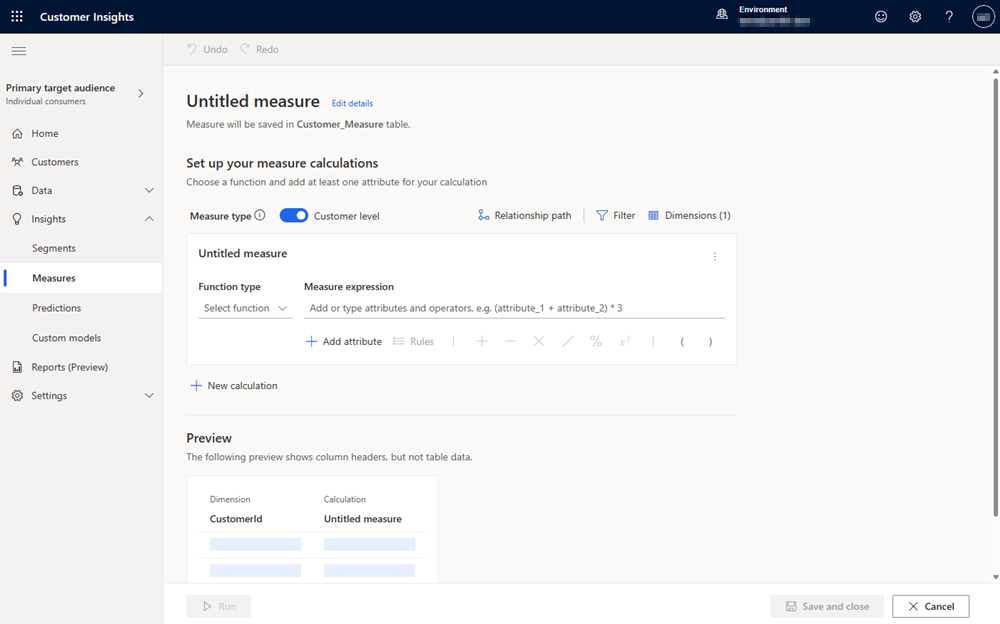
Task: Toggle the Customer level switch
Action: 293,216
